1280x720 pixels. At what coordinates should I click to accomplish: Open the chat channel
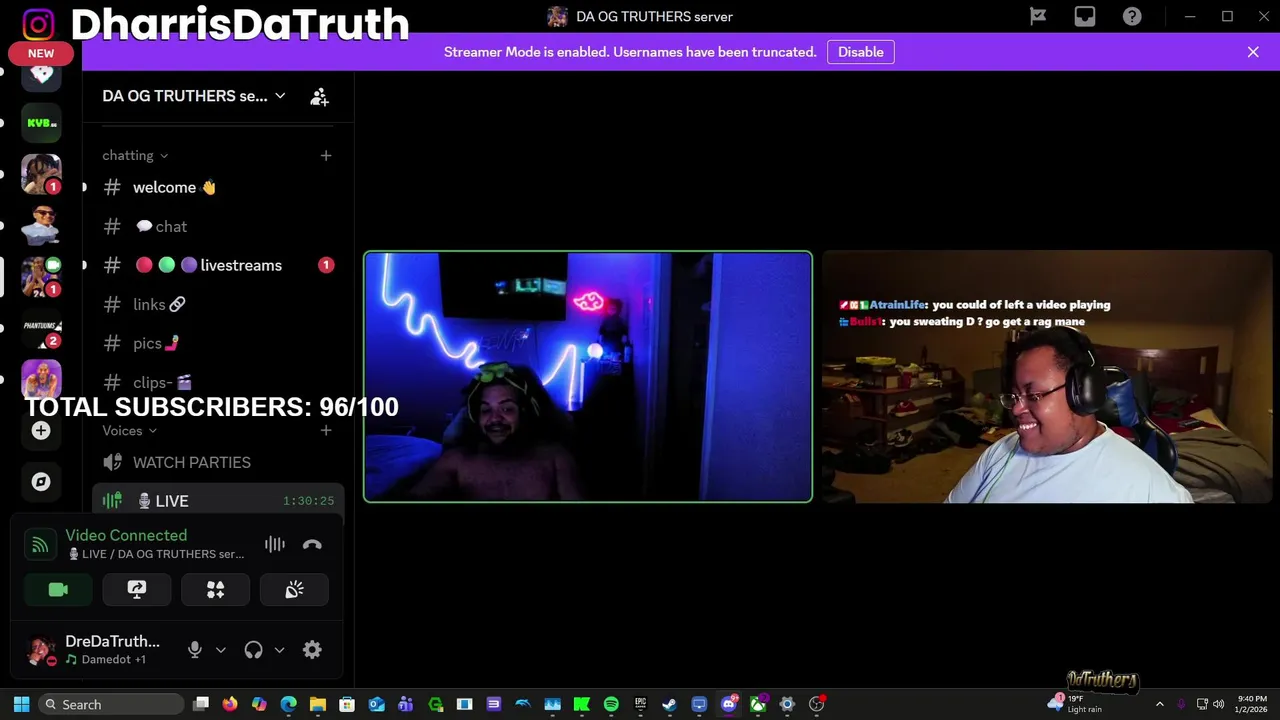(218, 226)
